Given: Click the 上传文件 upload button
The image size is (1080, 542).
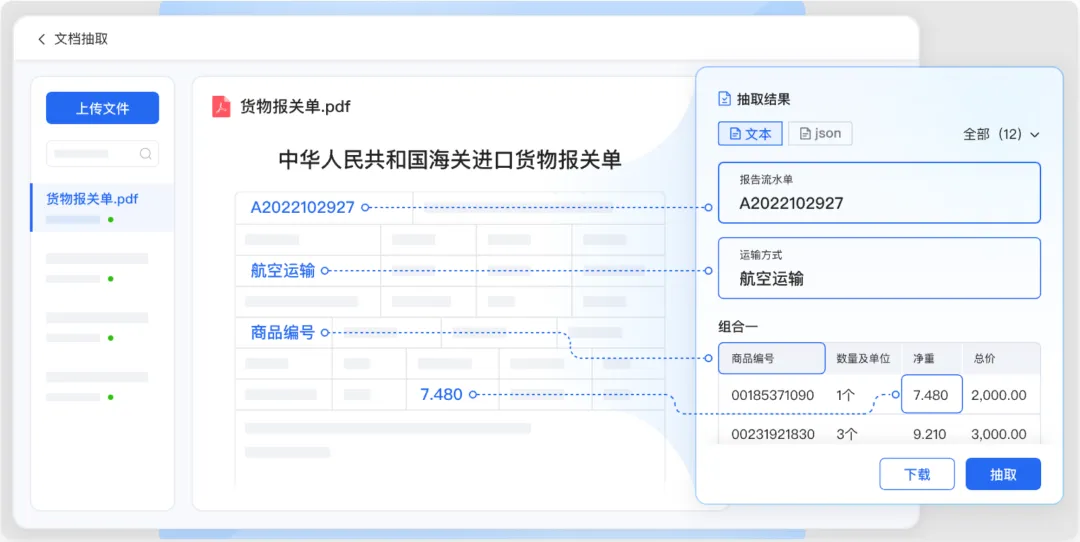Looking at the screenshot, I should [x=103, y=108].
